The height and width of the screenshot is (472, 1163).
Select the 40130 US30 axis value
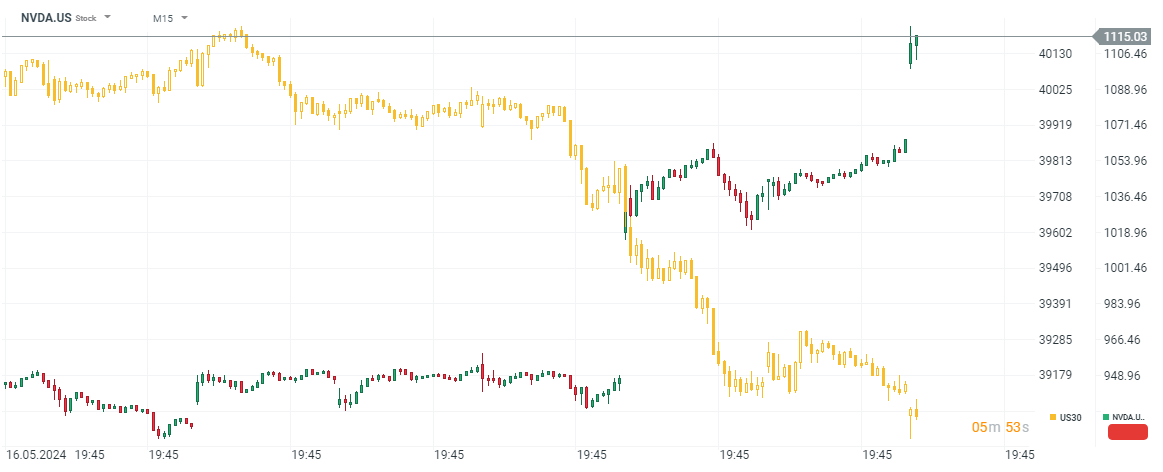click(x=1056, y=54)
